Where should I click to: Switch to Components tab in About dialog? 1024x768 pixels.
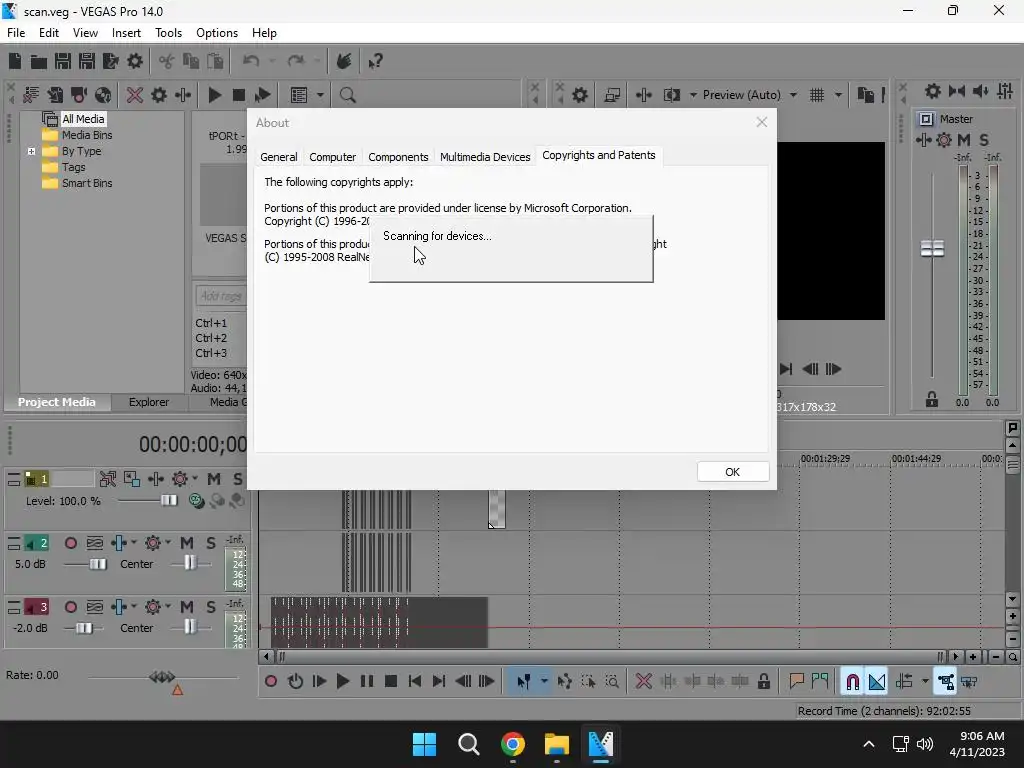point(398,157)
